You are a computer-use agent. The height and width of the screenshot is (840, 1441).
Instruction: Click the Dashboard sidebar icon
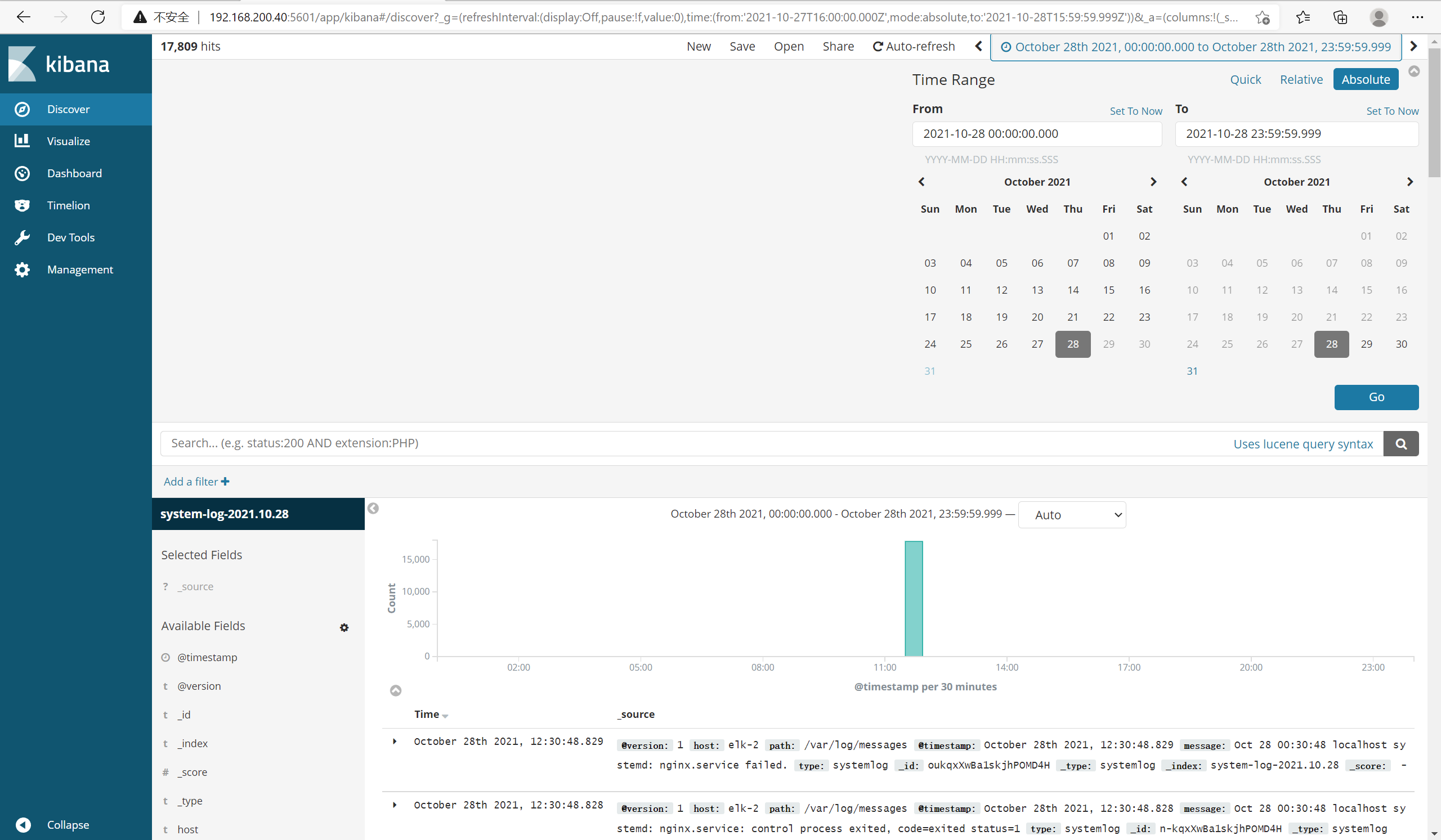click(x=23, y=173)
